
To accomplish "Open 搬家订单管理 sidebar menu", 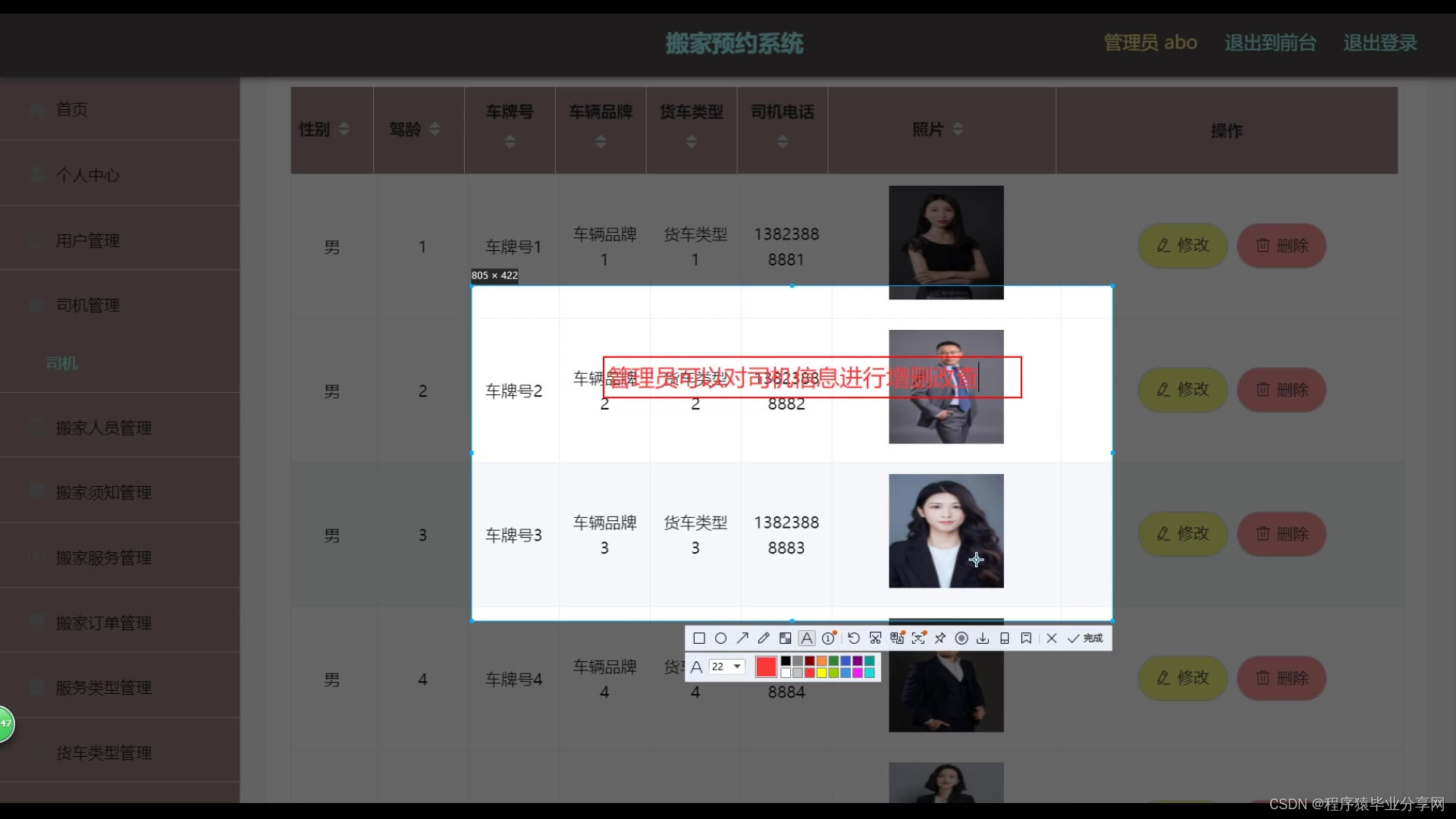I will pos(104,623).
